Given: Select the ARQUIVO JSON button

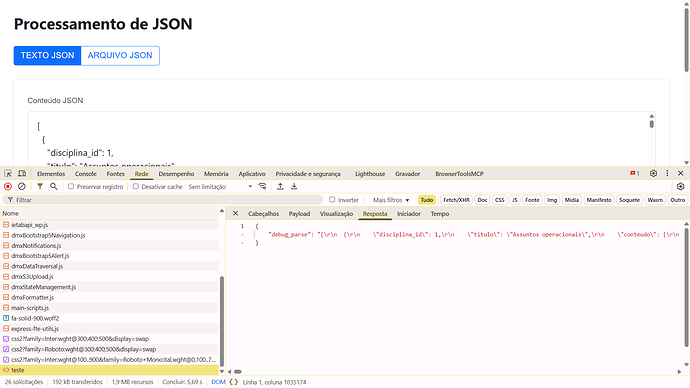Looking at the screenshot, I should (x=120, y=55).
